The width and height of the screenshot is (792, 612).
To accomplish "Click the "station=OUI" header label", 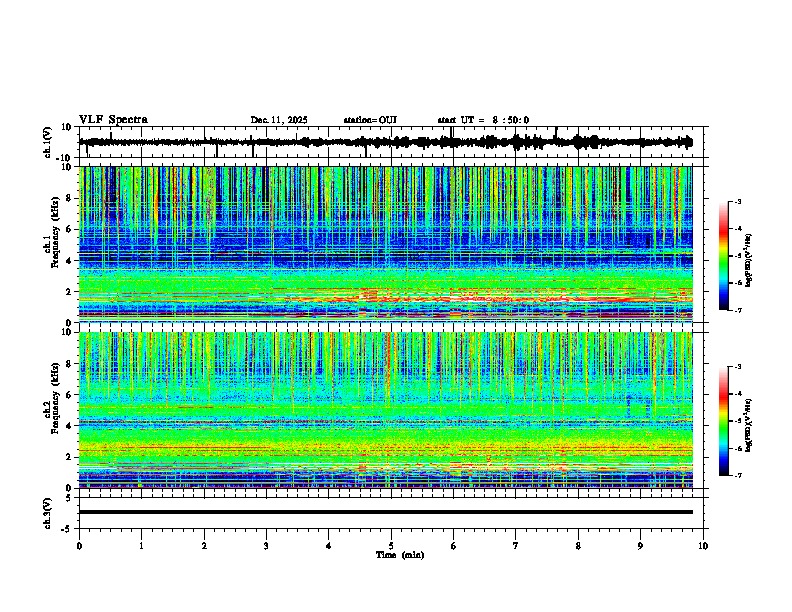I will pyautogui.click(x=370, y=120).
